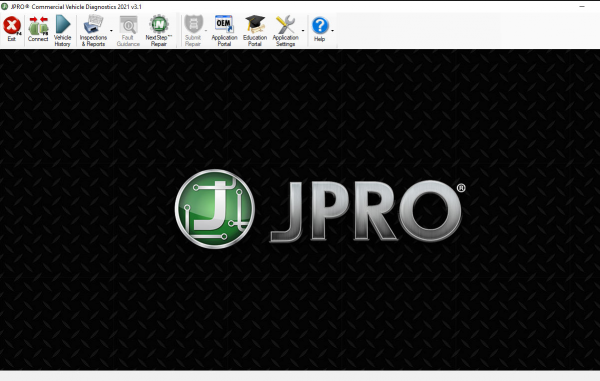
Task: Open the OEM Application Portal
Action: 224,31
